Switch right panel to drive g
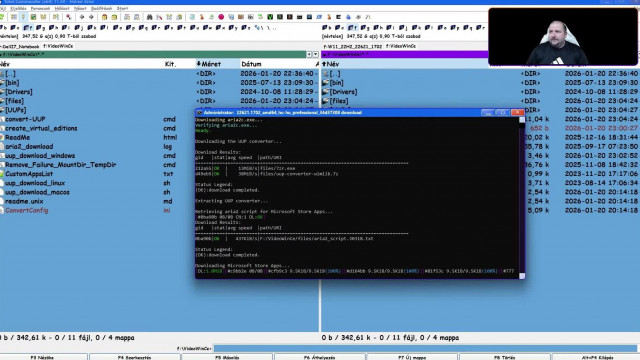The width and height of the screenshot is (640, 360). click(365, 28)
